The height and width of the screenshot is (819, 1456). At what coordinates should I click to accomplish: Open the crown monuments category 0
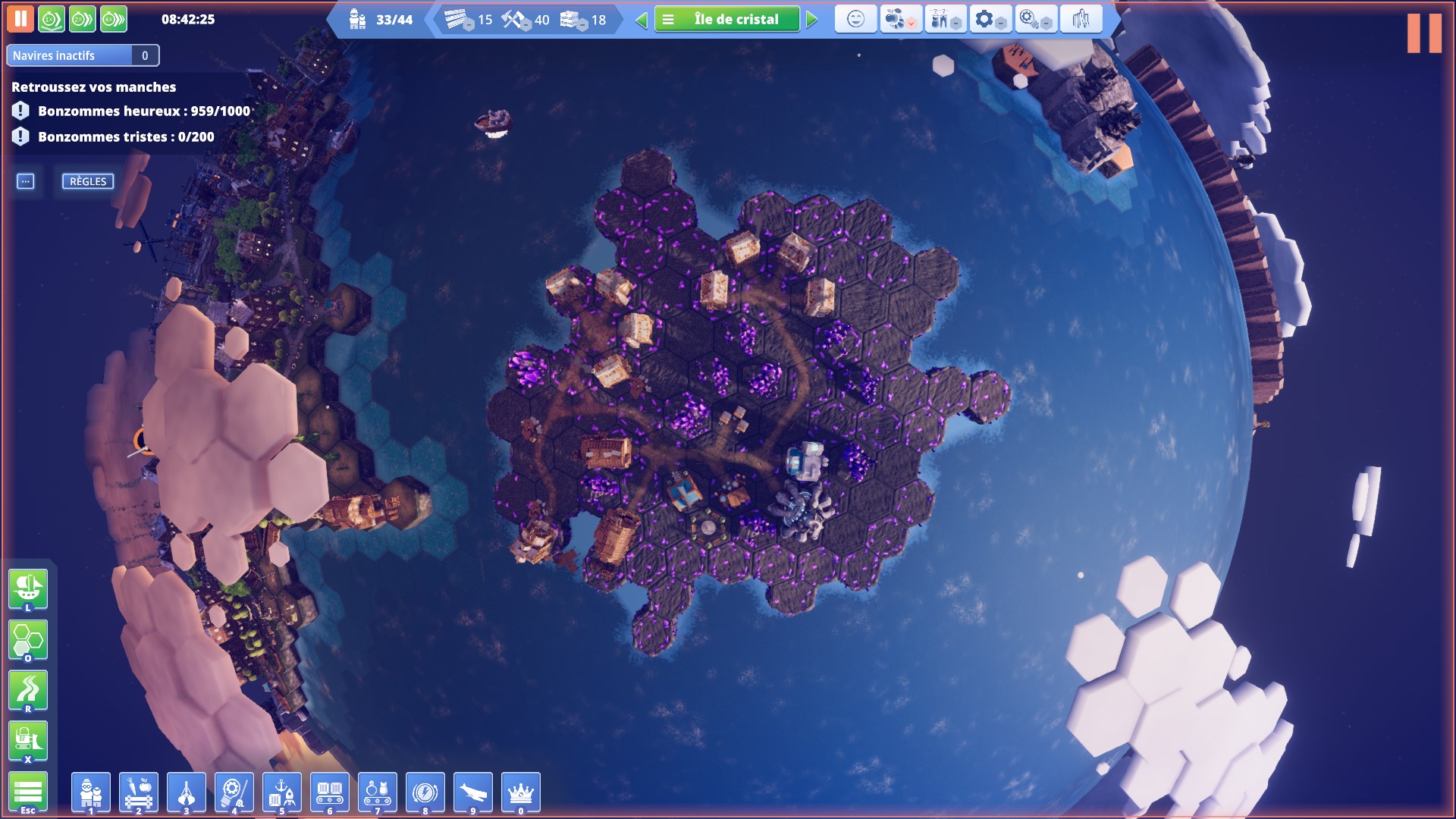521,793
